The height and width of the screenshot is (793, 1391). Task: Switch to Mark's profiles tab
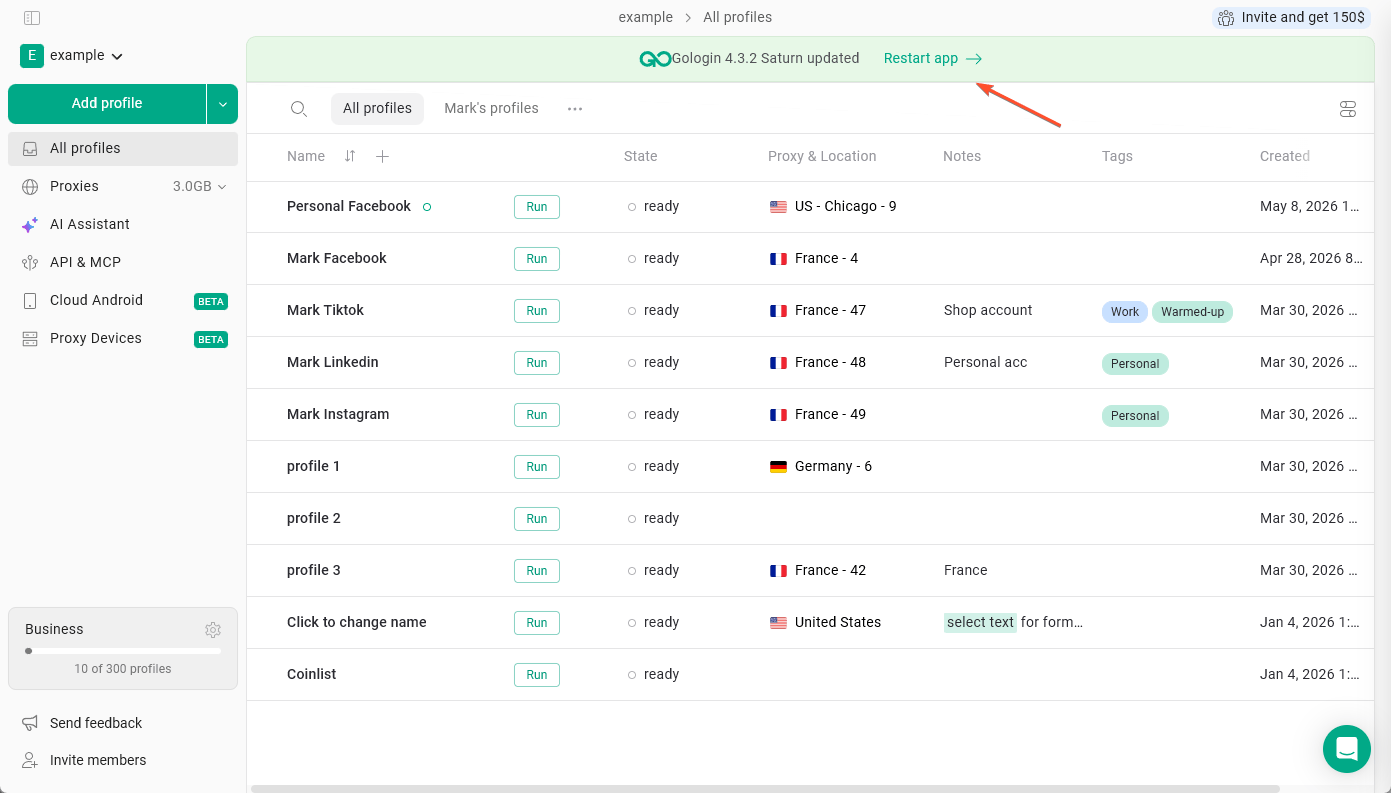pos(491,109)
